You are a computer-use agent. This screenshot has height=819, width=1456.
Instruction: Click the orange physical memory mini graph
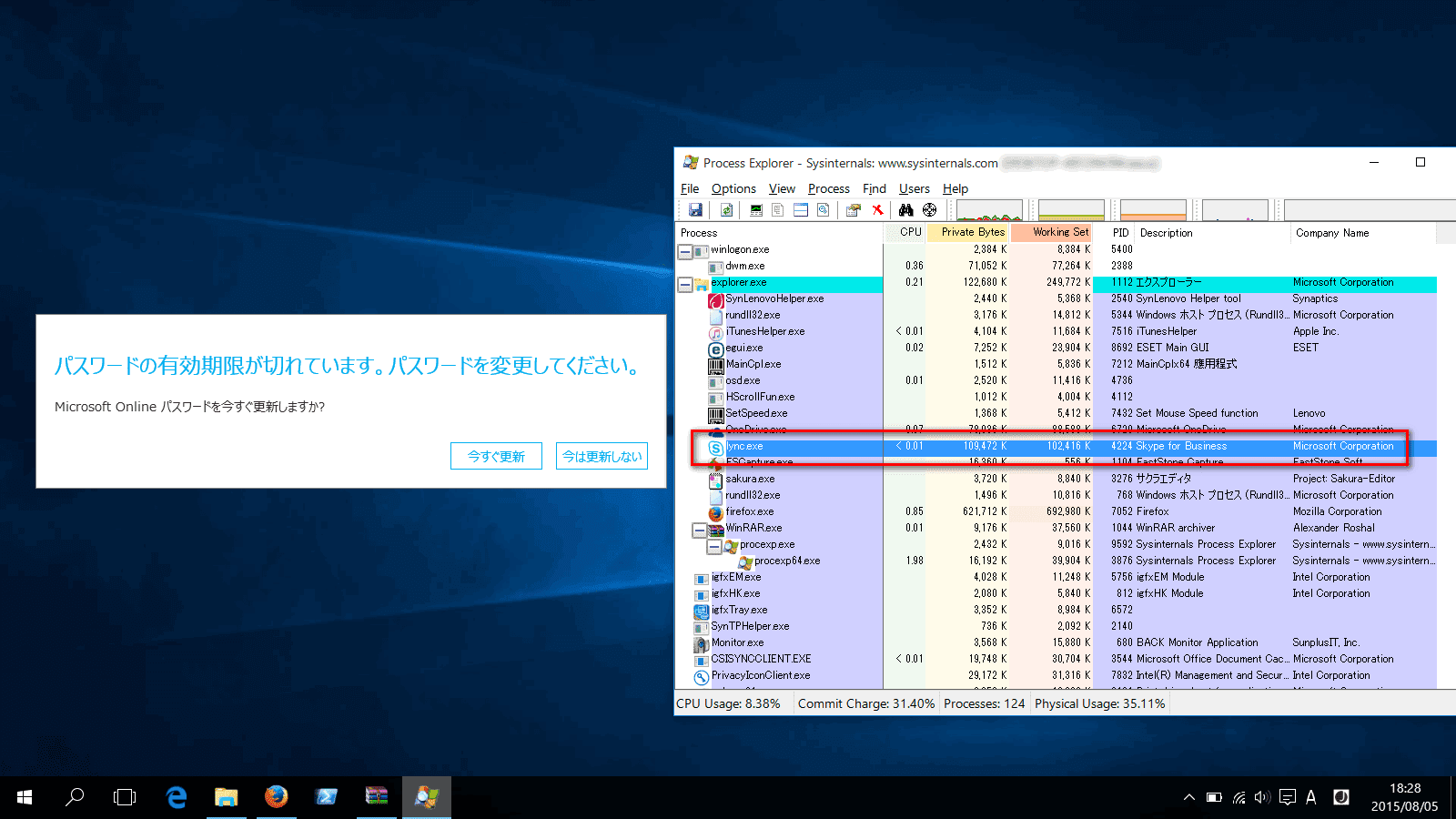tap(1153, 210)
